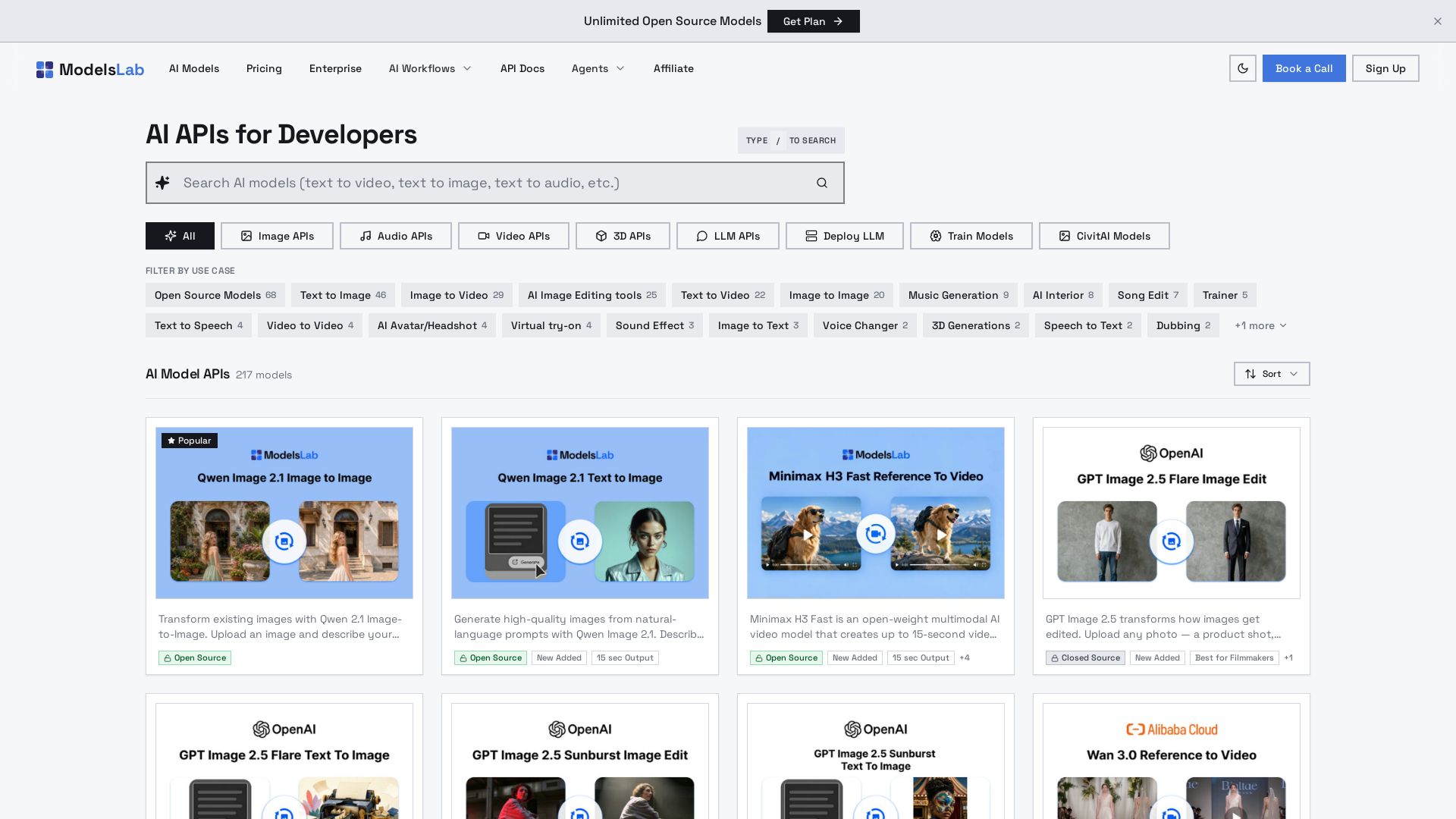Click the Sort arrows icon
Image resolution: width=1456 pixels, height=819 pixels.
1250,374
